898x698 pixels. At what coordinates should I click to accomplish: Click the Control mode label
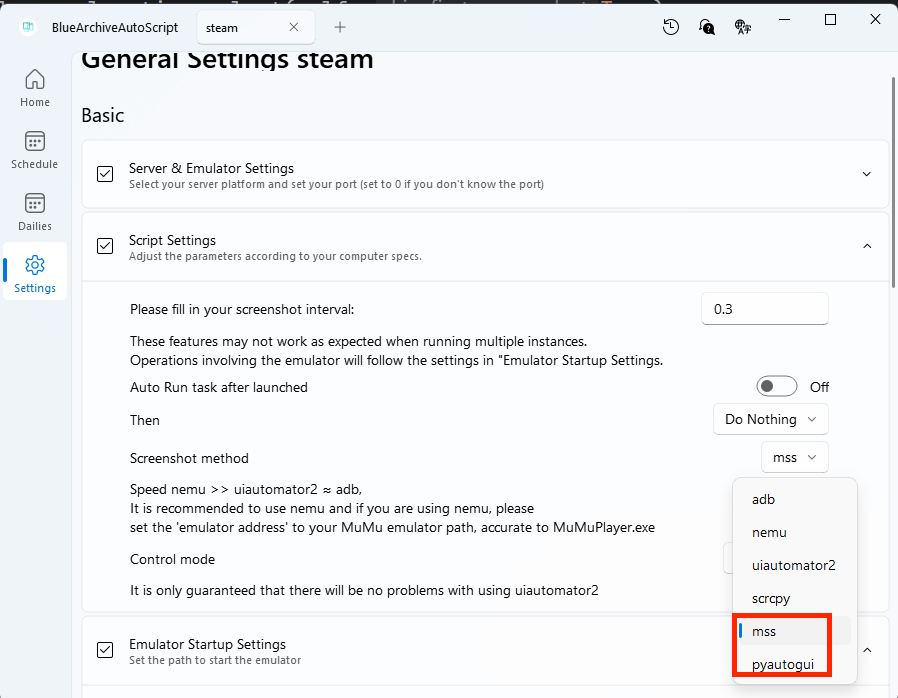tap(172, 559)
